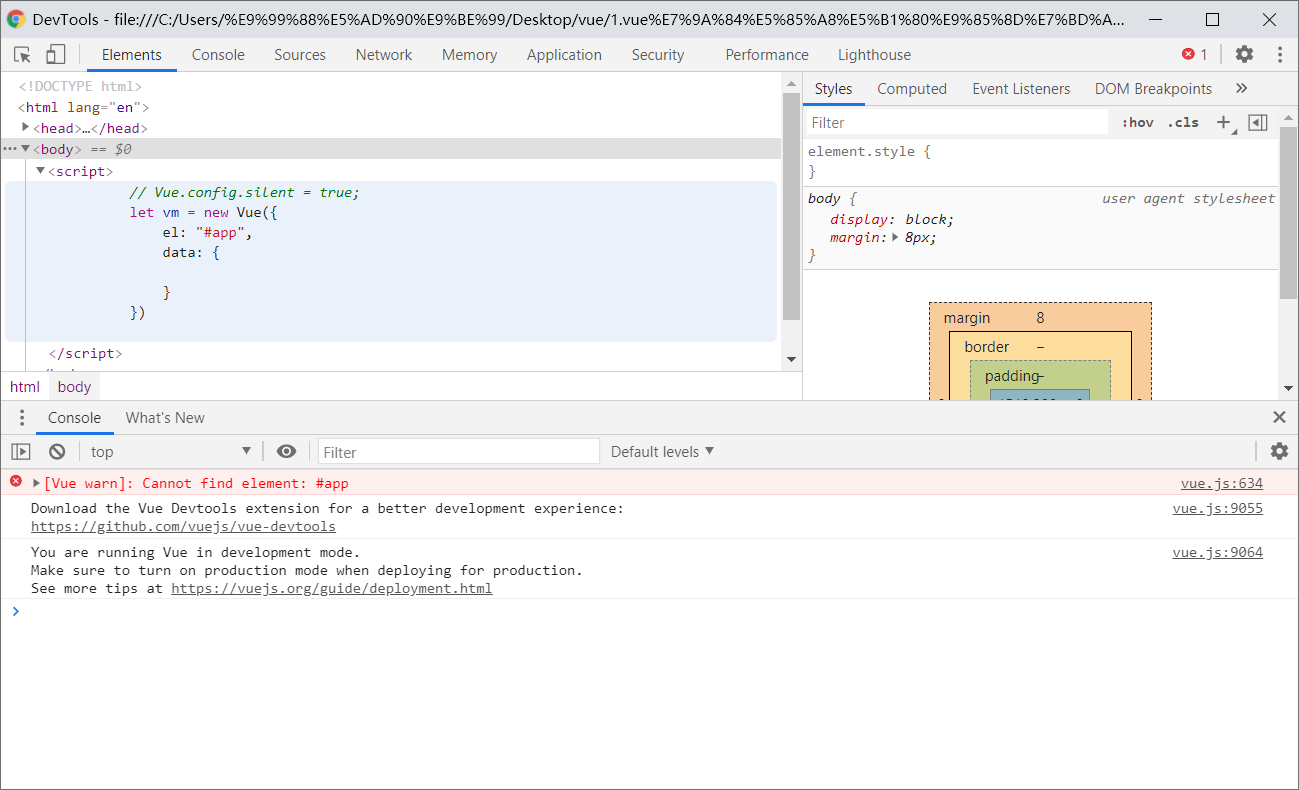The width and height of the screenshot is (1299, 790).
Task: Open the Default levels dropdown
Action: [662, 452]
